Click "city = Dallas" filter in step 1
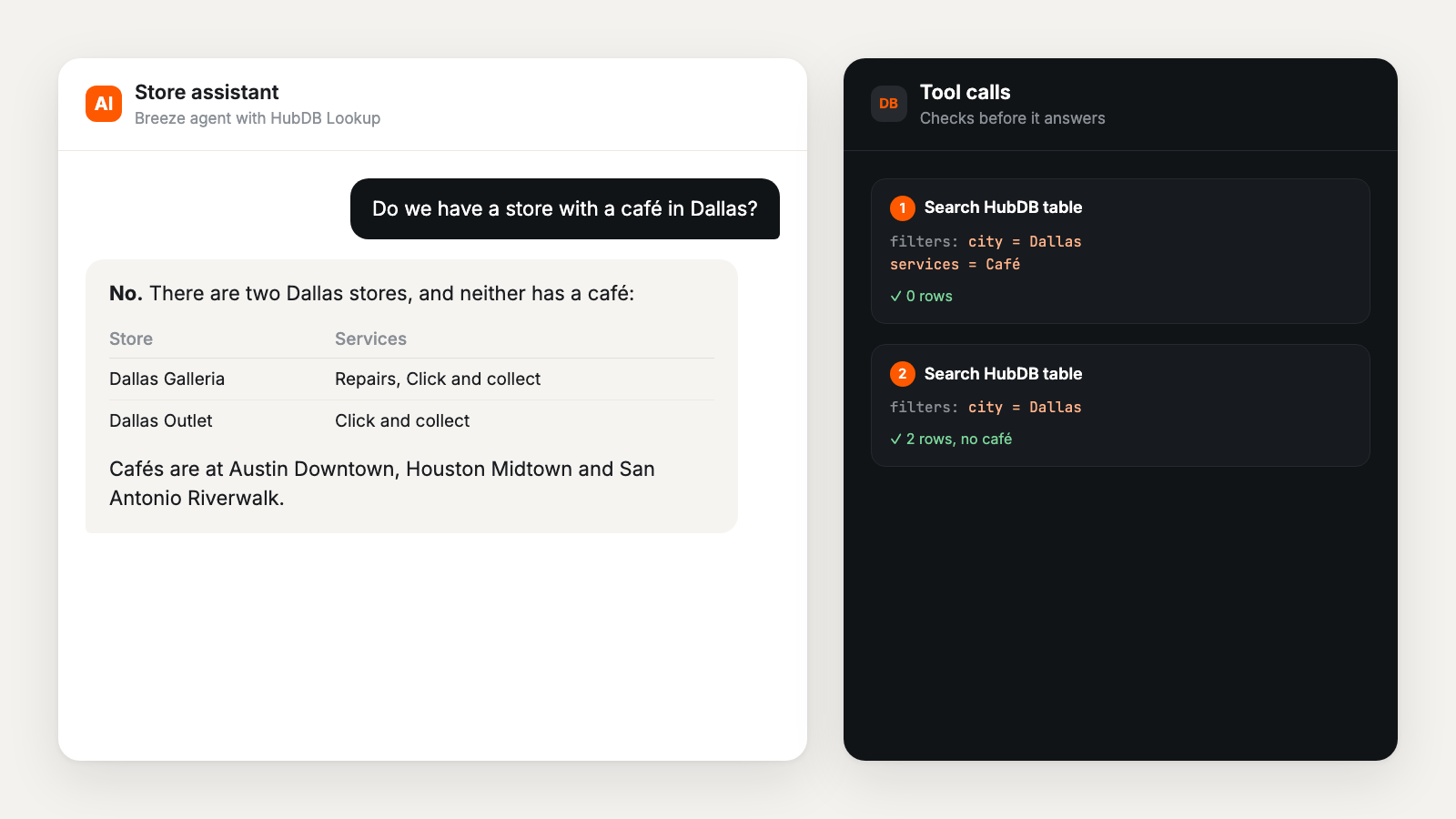 tap(1025, 241)
